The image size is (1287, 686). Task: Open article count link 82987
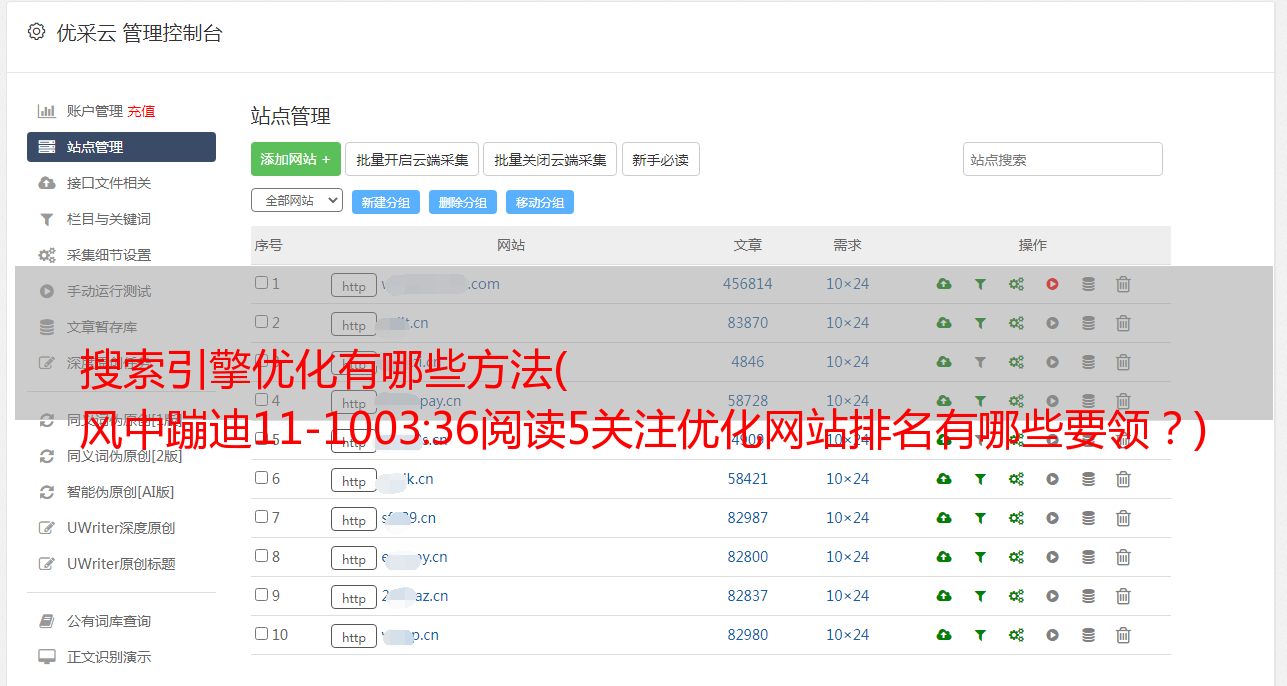748,518
